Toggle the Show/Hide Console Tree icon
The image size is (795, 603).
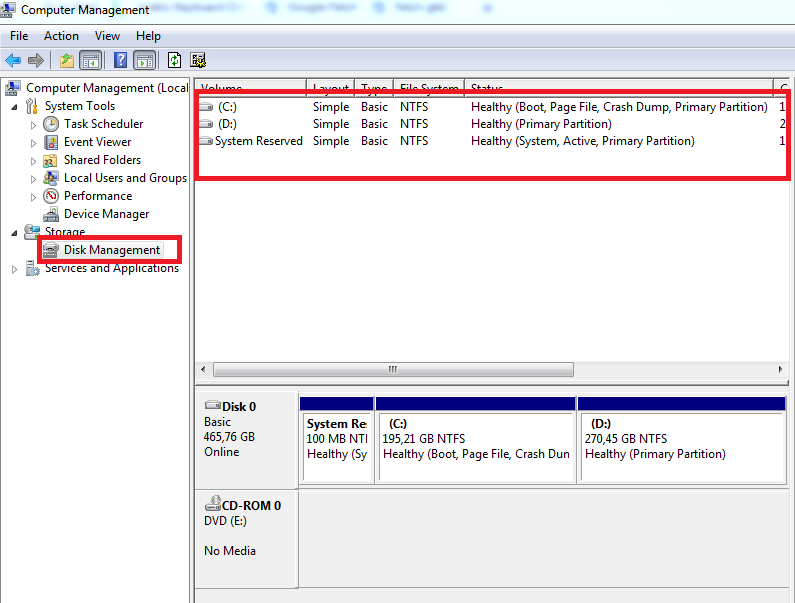91,60
